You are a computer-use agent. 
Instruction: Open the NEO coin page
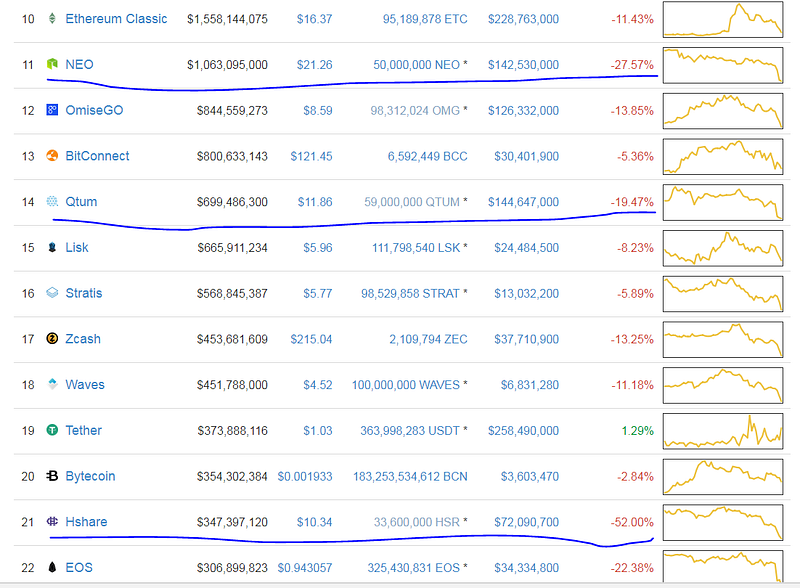click(x=80, y=64)
